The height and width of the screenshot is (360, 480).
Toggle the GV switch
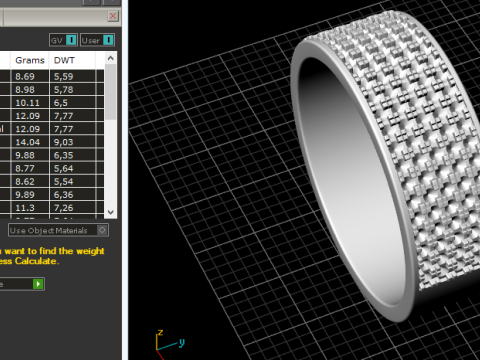pos(63,40)
